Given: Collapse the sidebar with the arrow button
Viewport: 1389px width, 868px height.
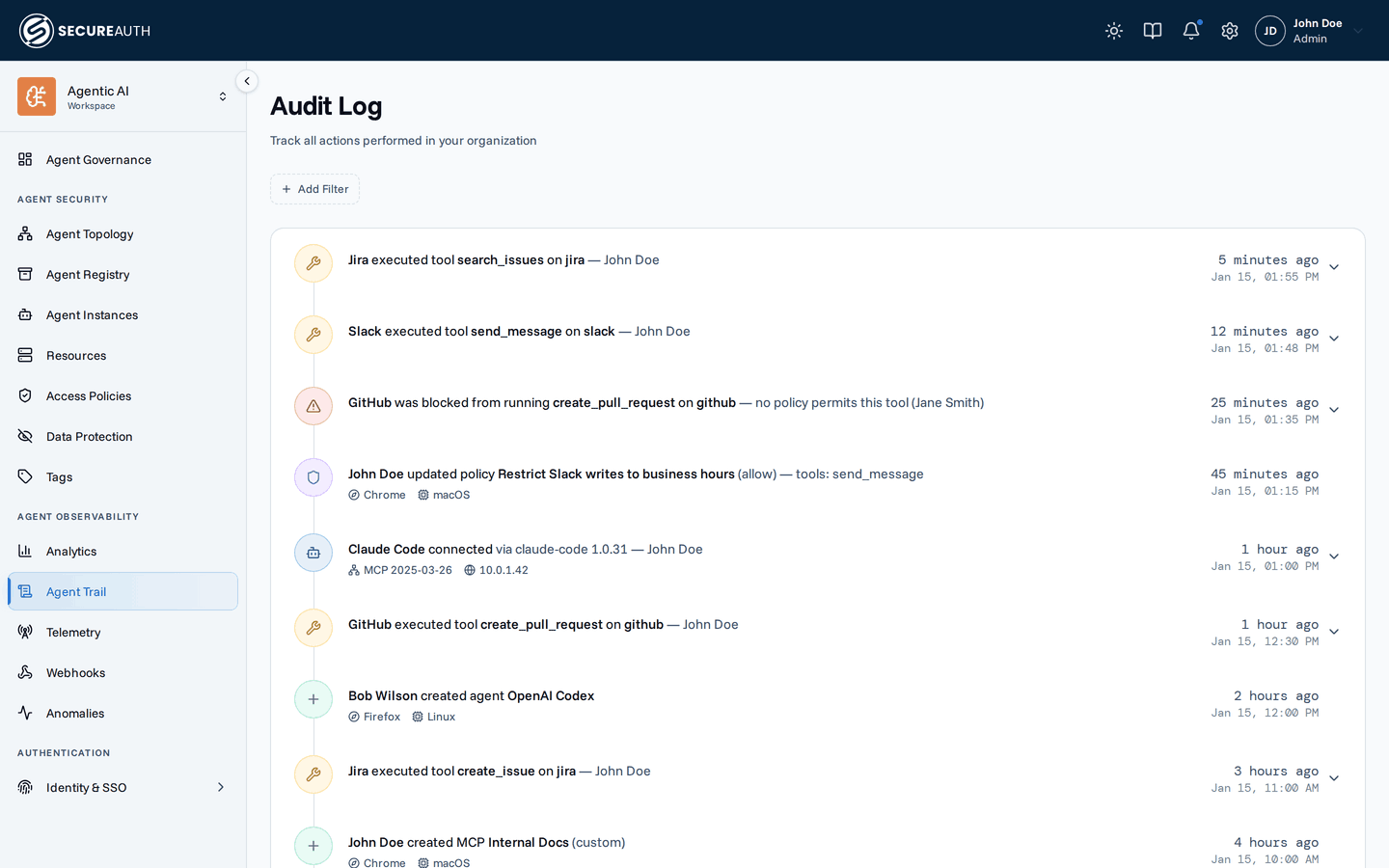Looking at the screenshot, I should pos(247,81).
